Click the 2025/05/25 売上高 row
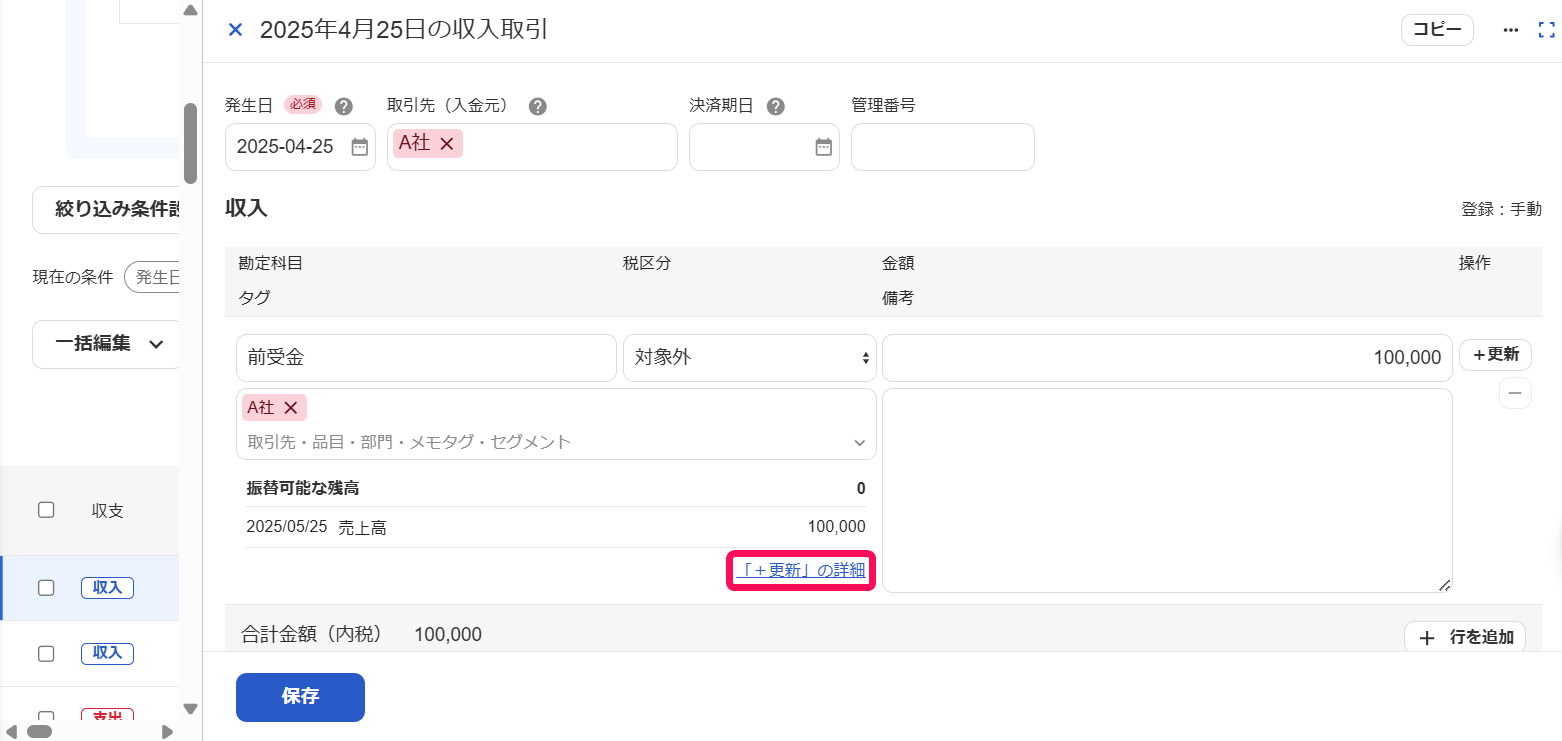 [x=556, y=527]
